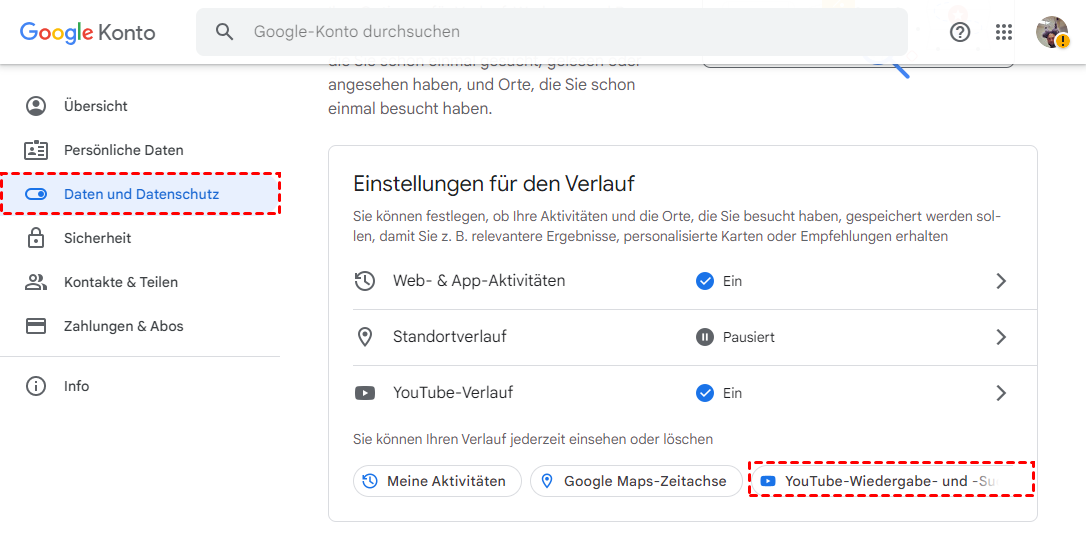Click the Kontakte & Teilen people icon
This screenshot has width=1086, height=536.
(x=35, y=282)
